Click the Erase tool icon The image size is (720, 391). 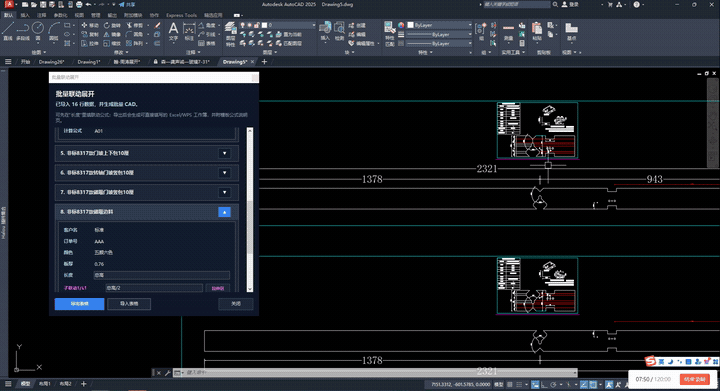pos(158,25)
